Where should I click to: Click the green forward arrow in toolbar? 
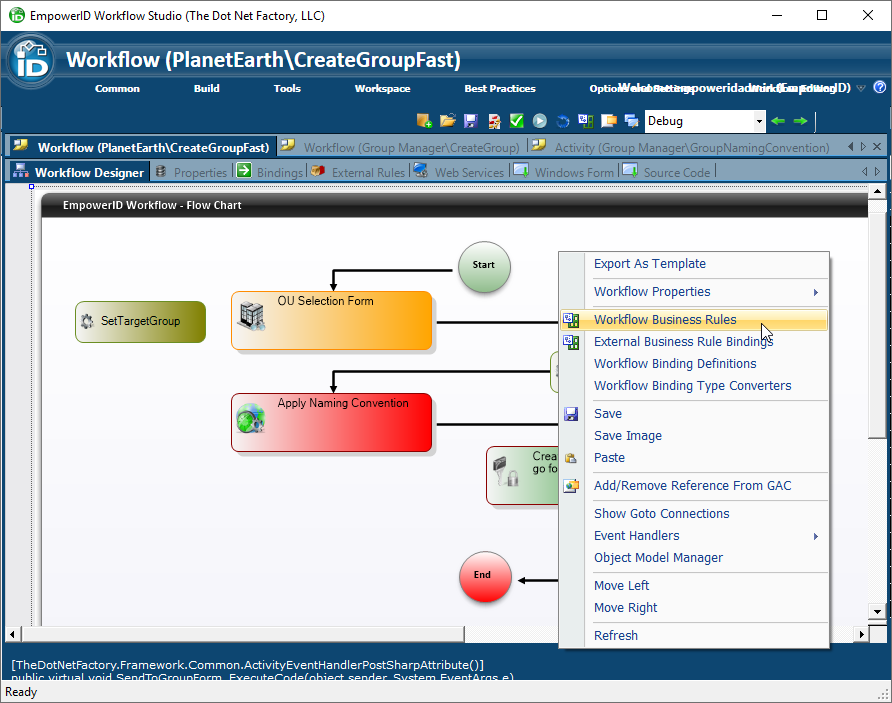point(800,121)
